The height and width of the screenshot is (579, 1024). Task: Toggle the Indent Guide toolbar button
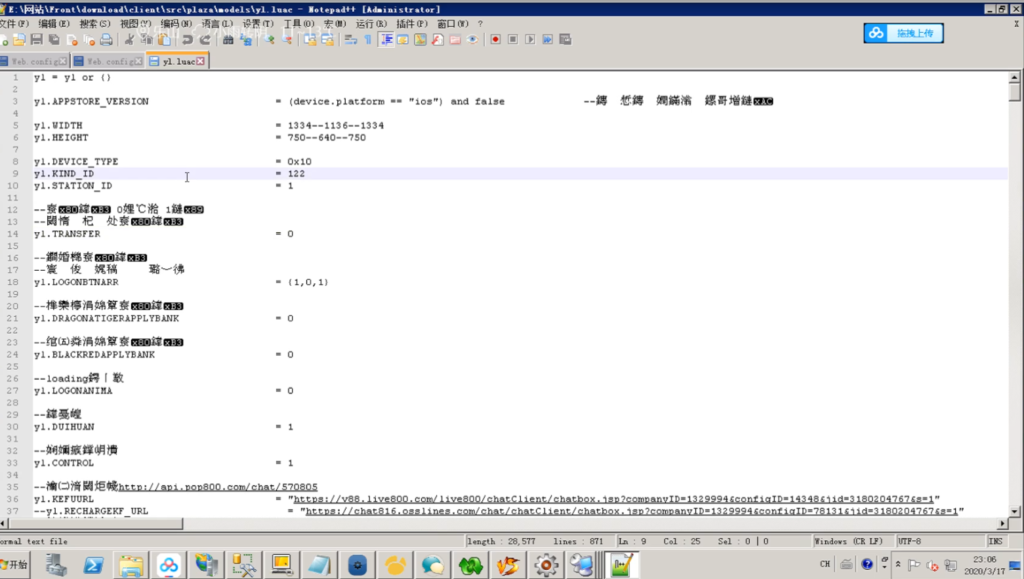(386, 40)
